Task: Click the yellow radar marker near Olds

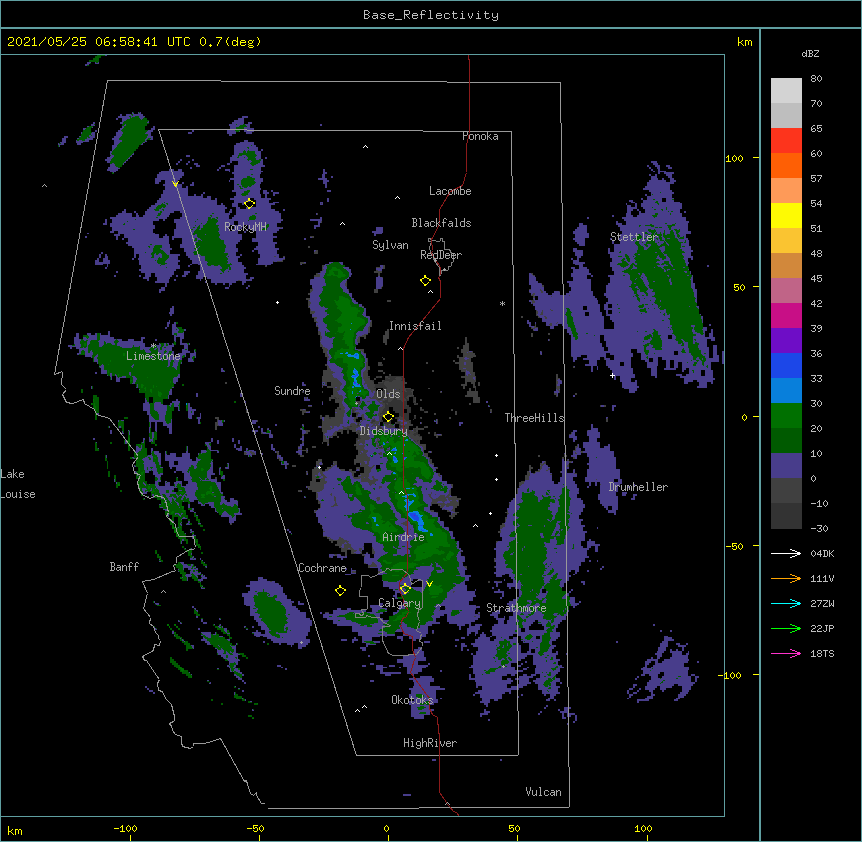Action: tap(388, 417)
